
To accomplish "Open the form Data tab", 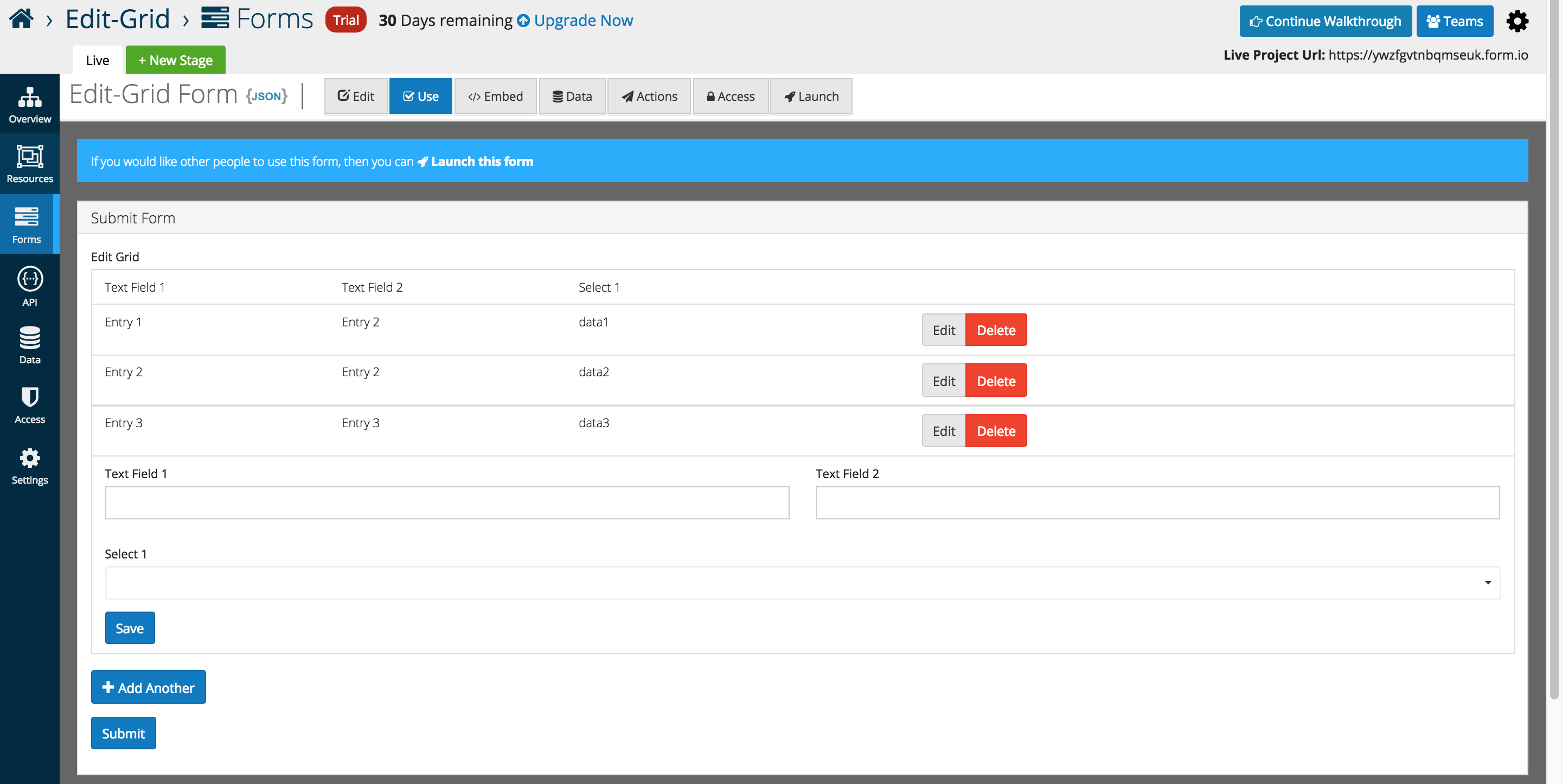I will [x=572, y=96].
